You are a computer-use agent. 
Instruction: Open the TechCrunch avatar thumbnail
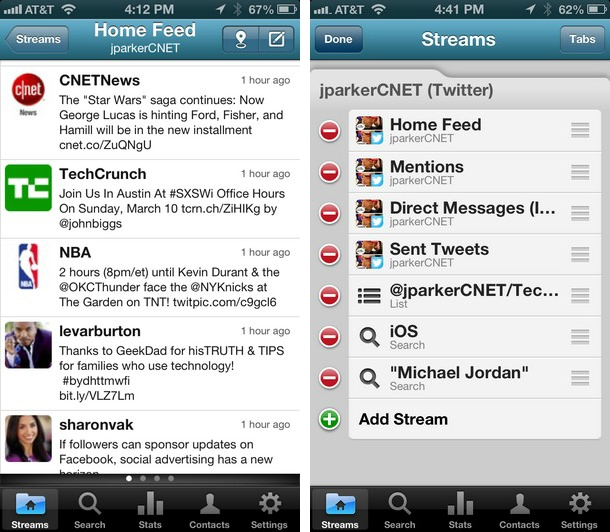click(x=28, y=188)
